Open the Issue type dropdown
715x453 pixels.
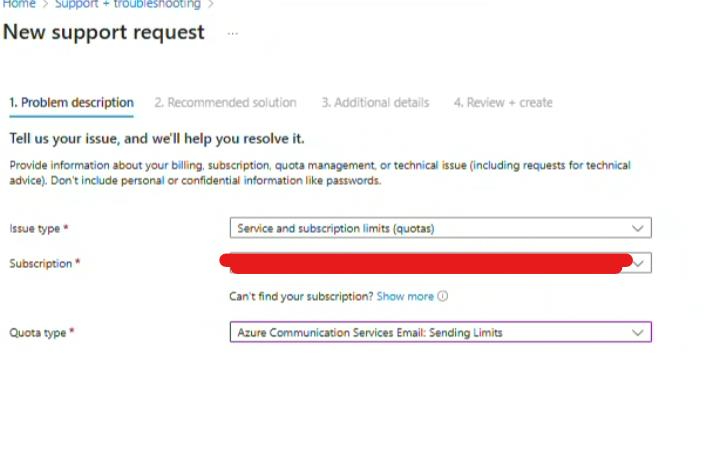(x=440, y=228)
